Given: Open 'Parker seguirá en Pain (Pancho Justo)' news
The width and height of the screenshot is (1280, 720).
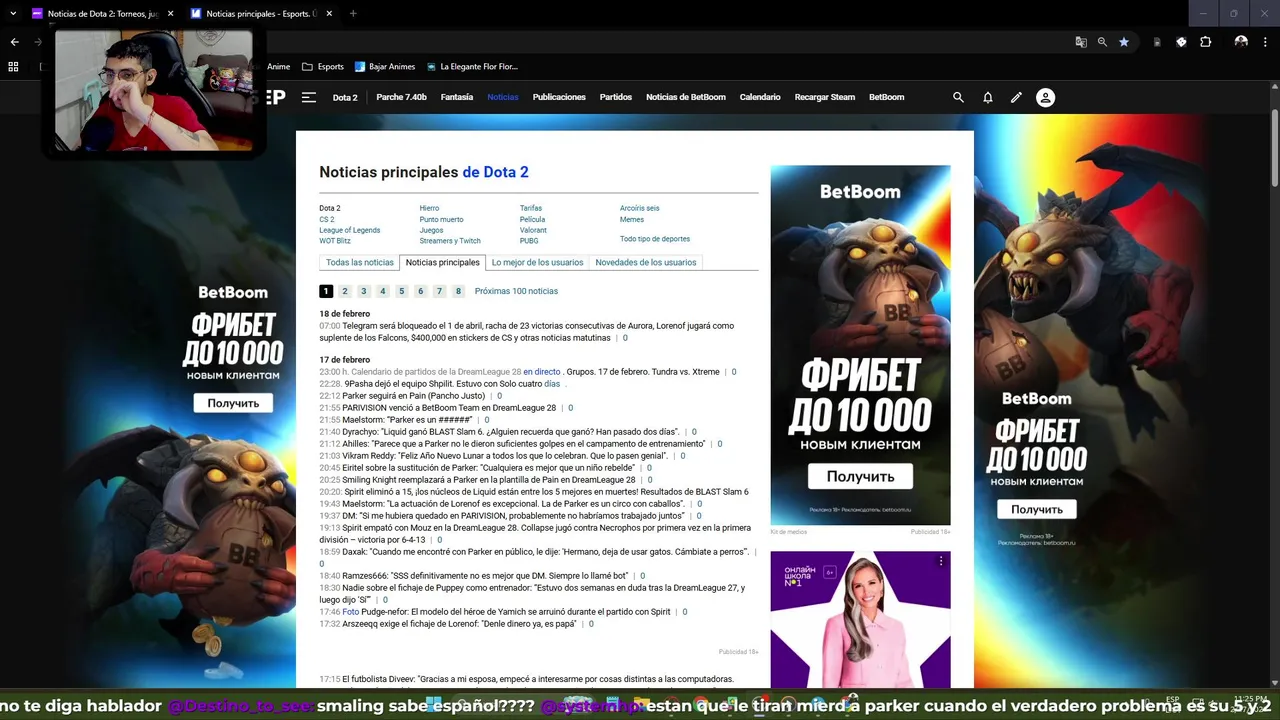Looking at the screenshot, I should (413, 396).
